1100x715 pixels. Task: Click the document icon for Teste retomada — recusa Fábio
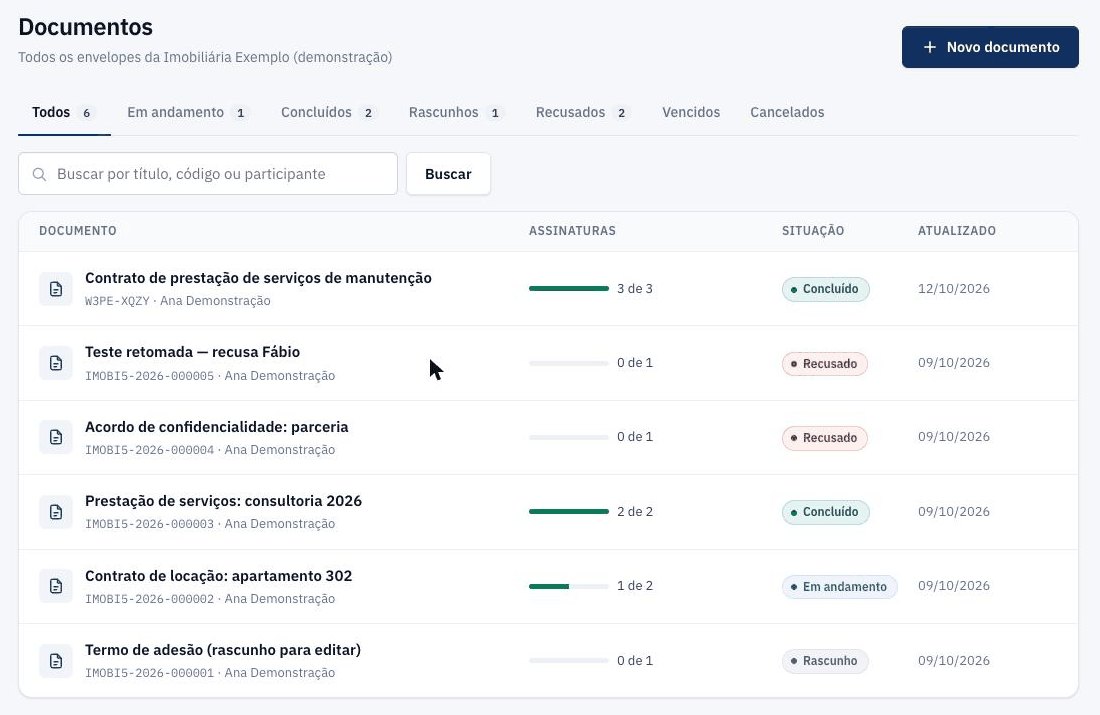tap(55, 363)
